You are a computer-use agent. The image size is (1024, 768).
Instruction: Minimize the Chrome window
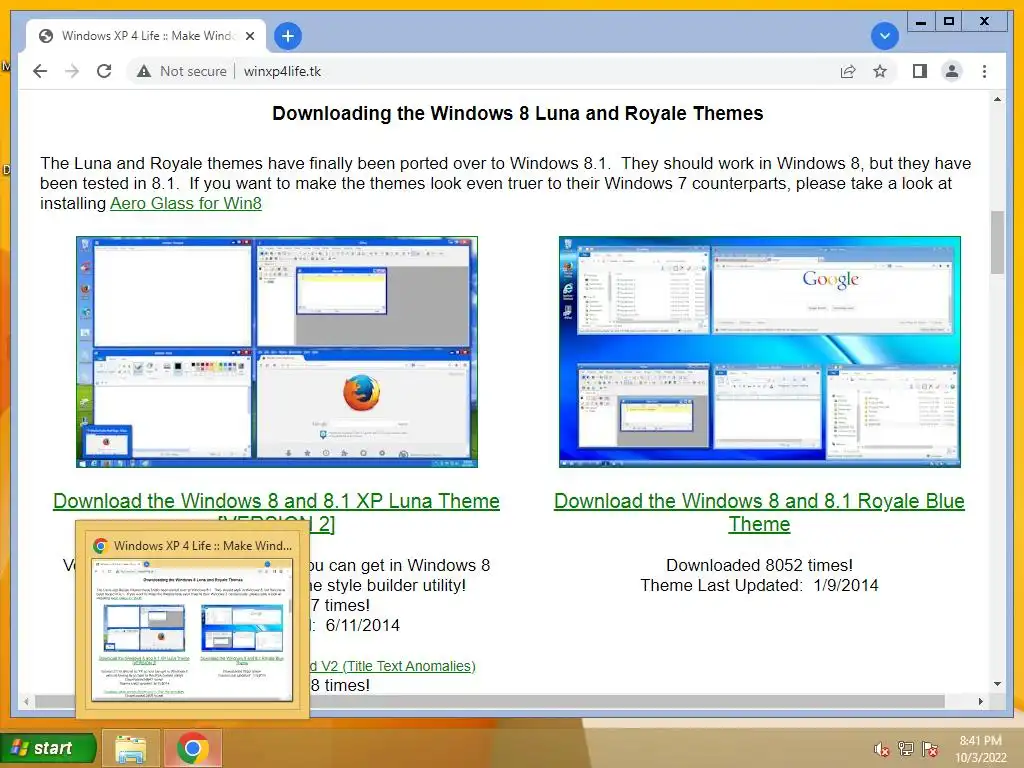(921, 22)
